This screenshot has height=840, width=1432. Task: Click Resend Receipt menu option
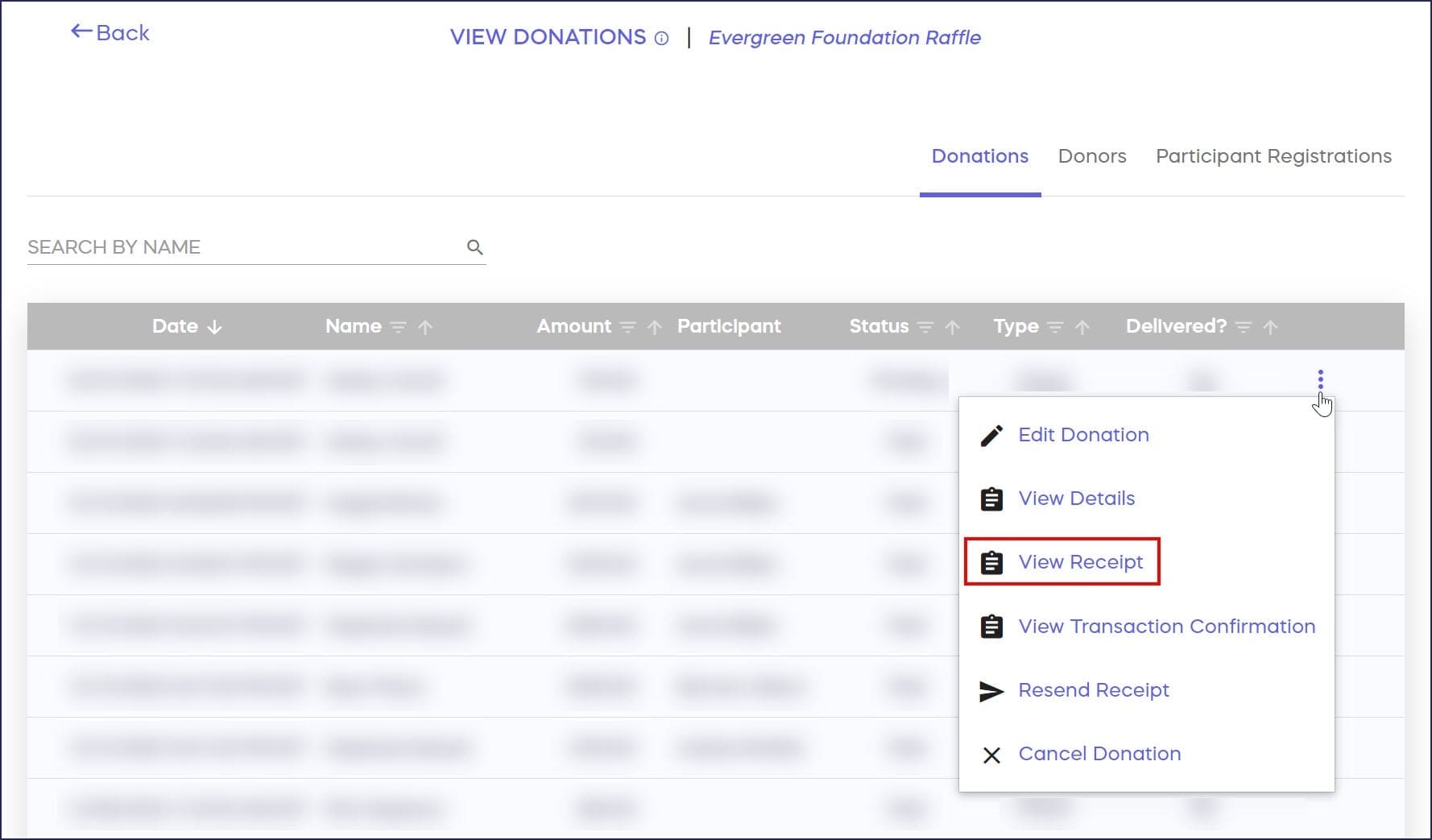[x=1093, y=690]
